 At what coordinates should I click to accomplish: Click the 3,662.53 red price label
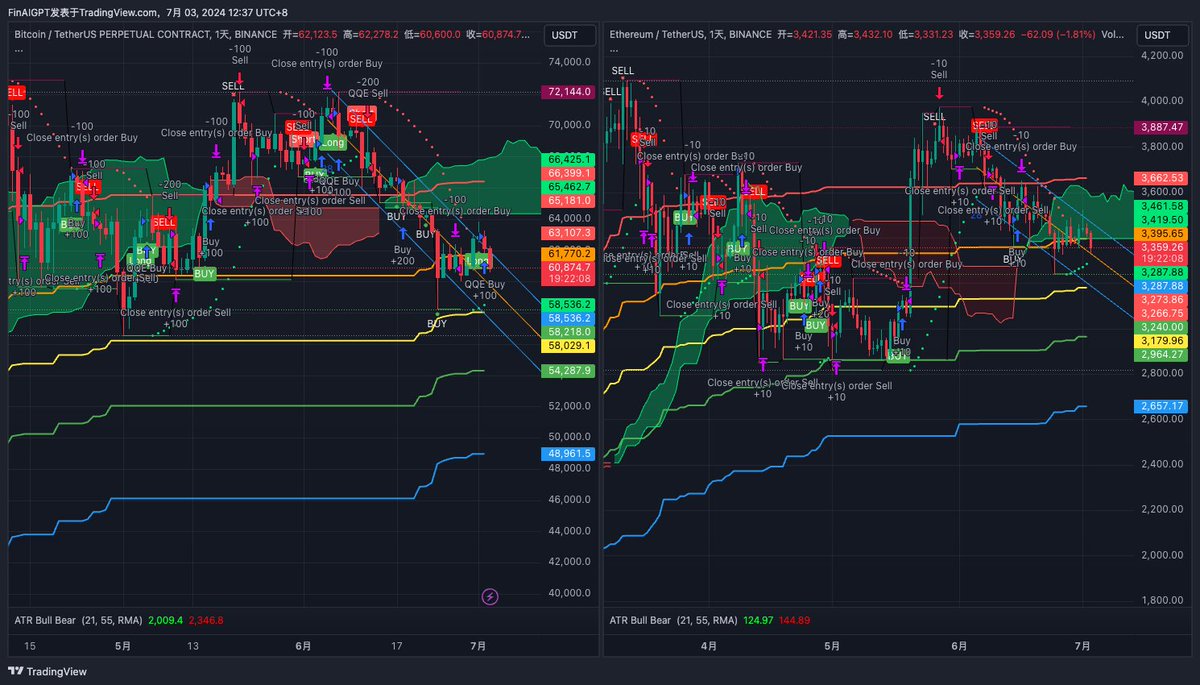tap(1160, 178)
